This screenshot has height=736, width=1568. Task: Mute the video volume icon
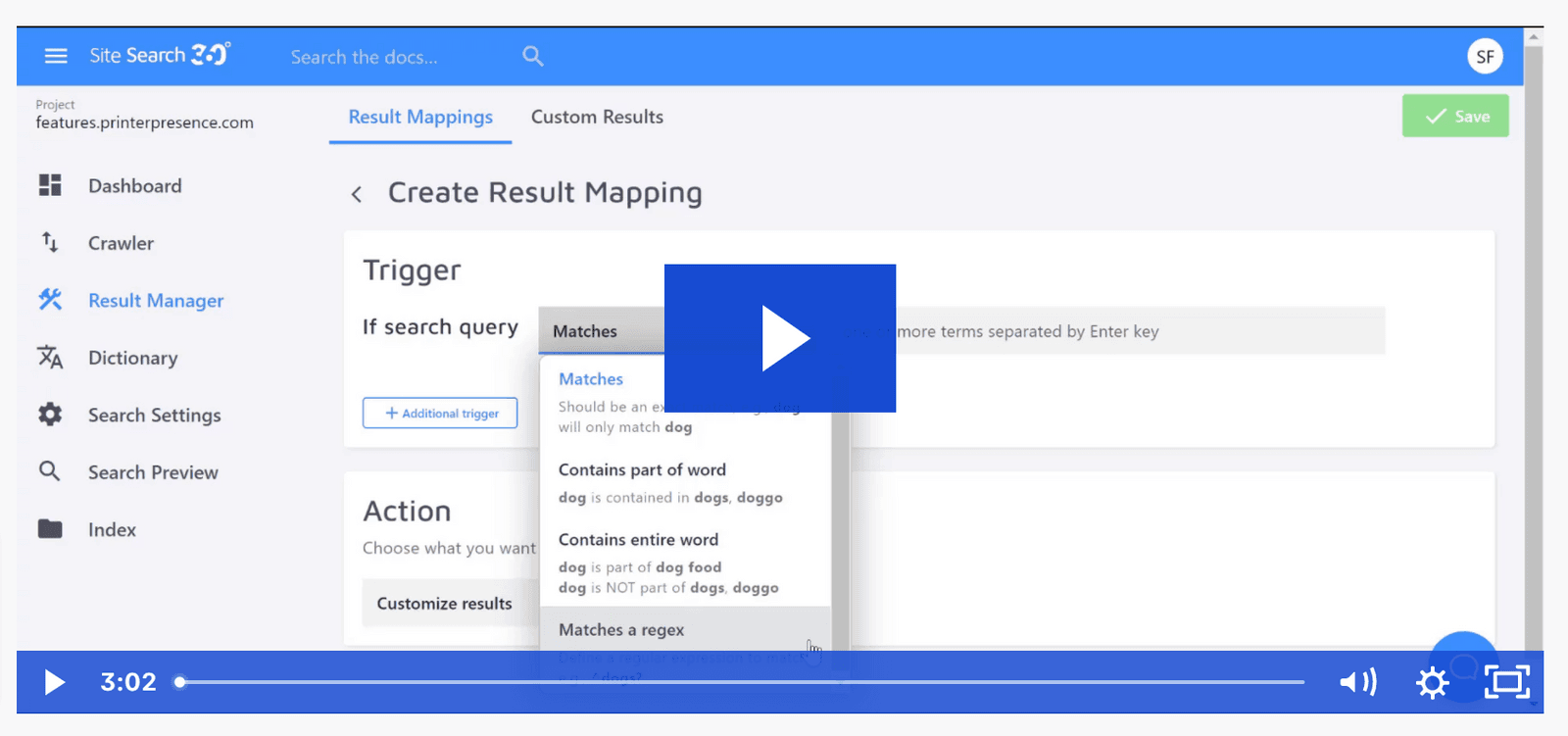pyautogui.click(x=1358, y=681)
